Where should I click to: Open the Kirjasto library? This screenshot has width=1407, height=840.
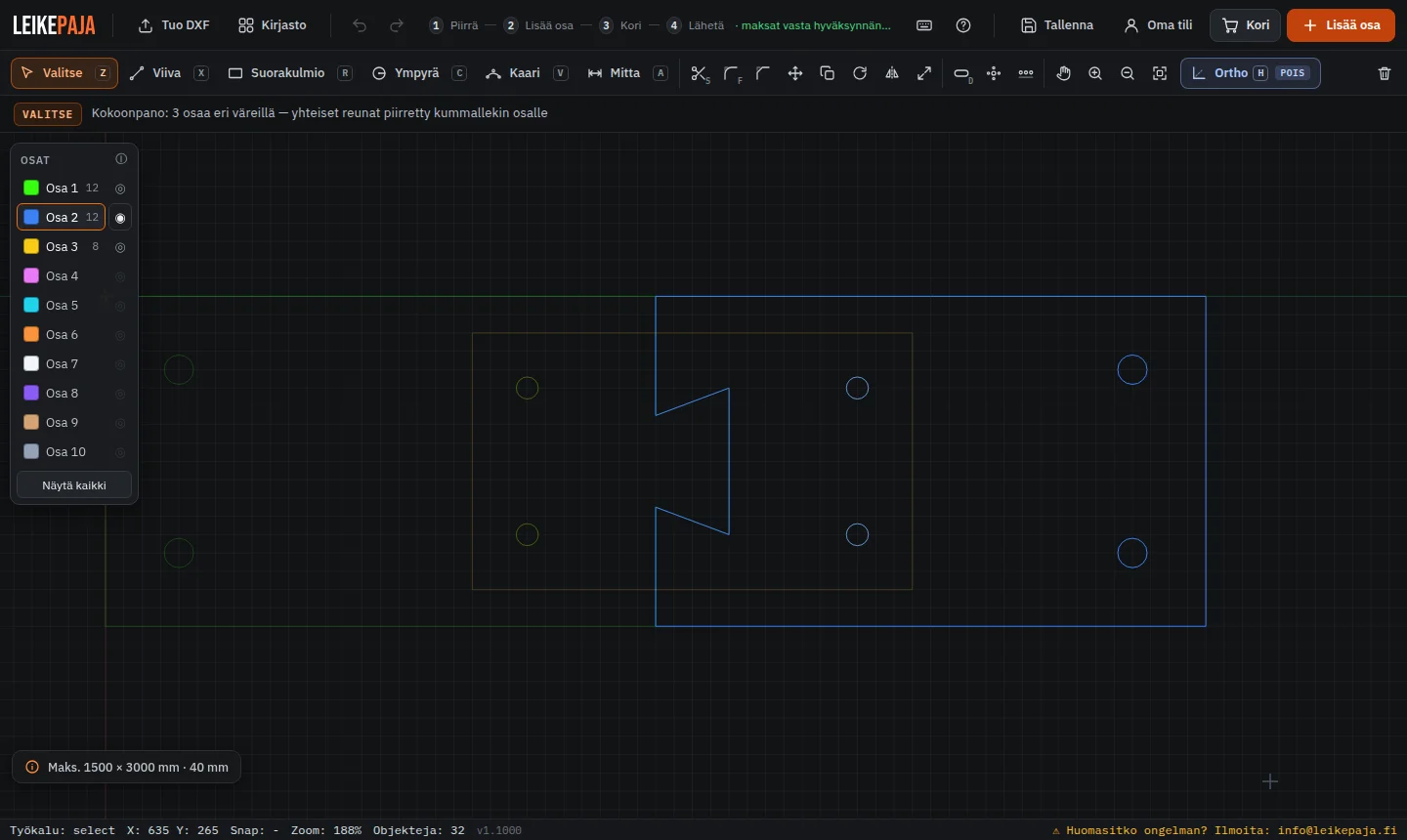(273, 25)
